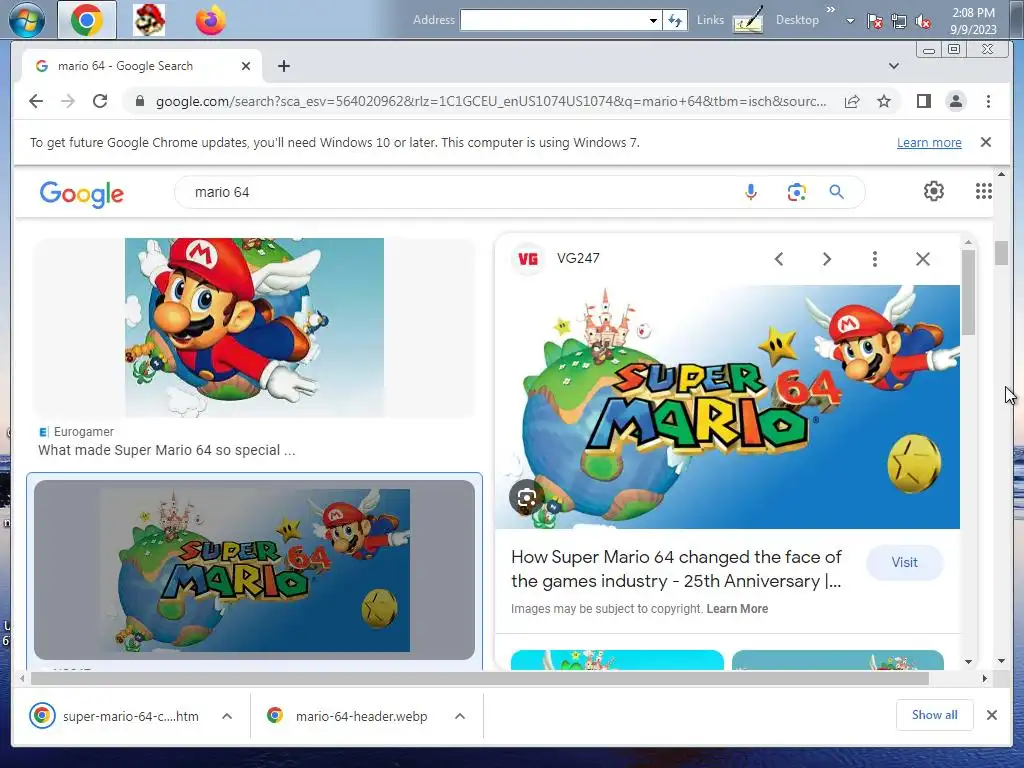Close the image preview panel

922,259
